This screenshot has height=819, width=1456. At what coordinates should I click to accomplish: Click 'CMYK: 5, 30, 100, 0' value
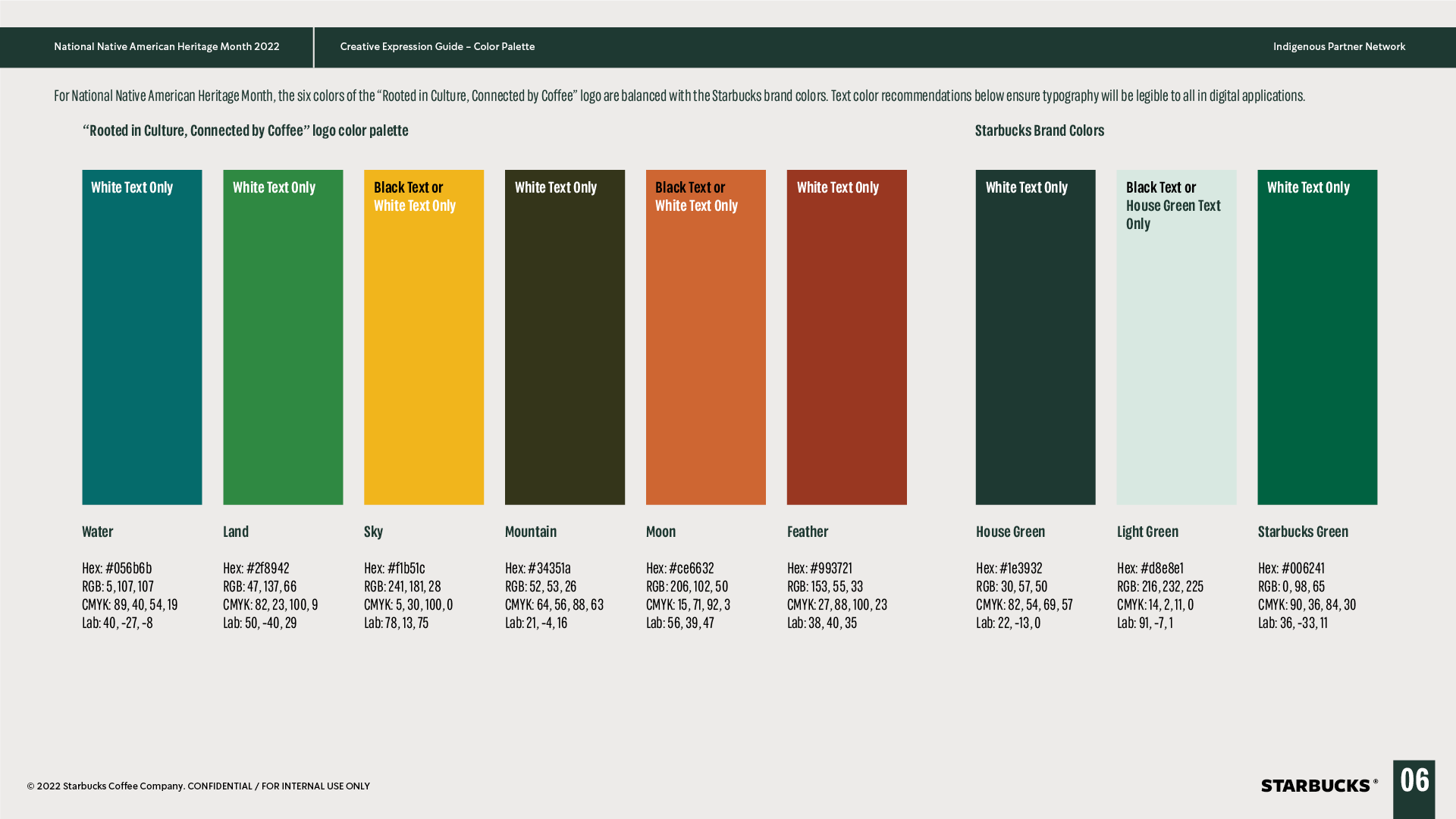(x=409, y=604)
